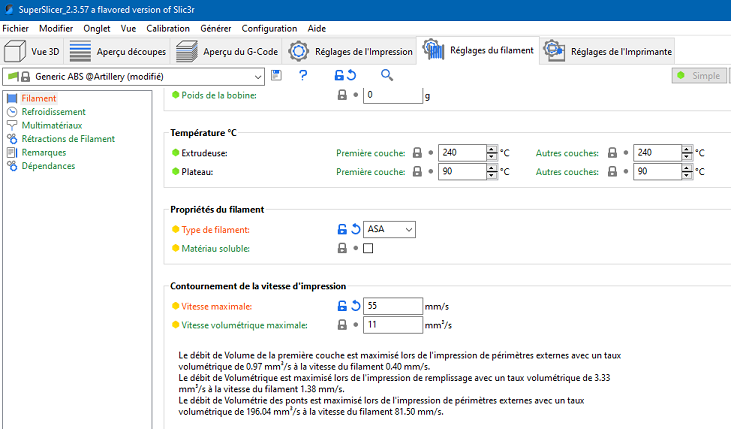This screenshot has width=731, height=429.
Task: Click lock icon for Extrudeuse autres couches
Action: pos(612,153)
